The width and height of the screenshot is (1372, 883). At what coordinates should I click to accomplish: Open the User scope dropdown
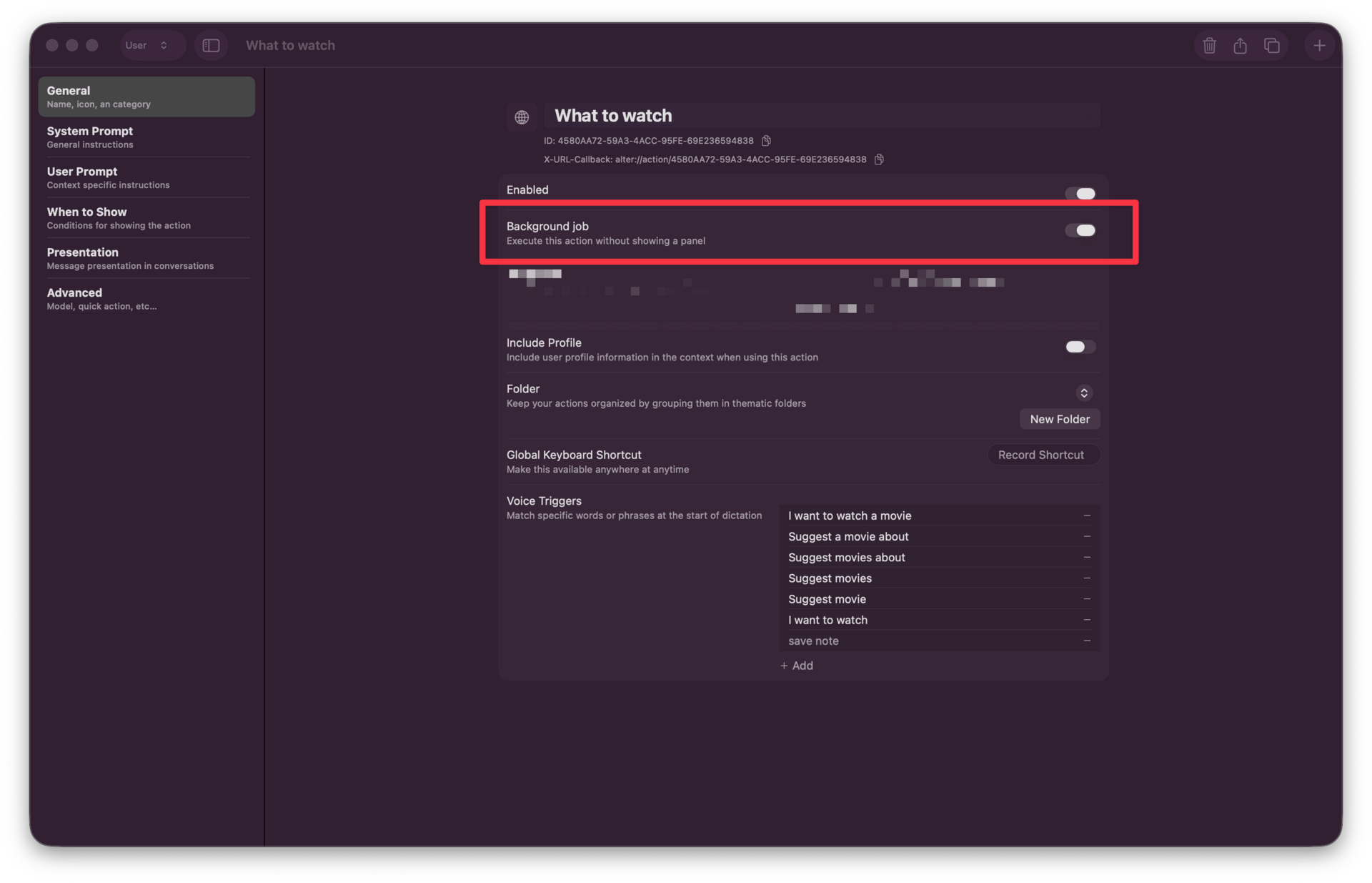click(146, 46)
